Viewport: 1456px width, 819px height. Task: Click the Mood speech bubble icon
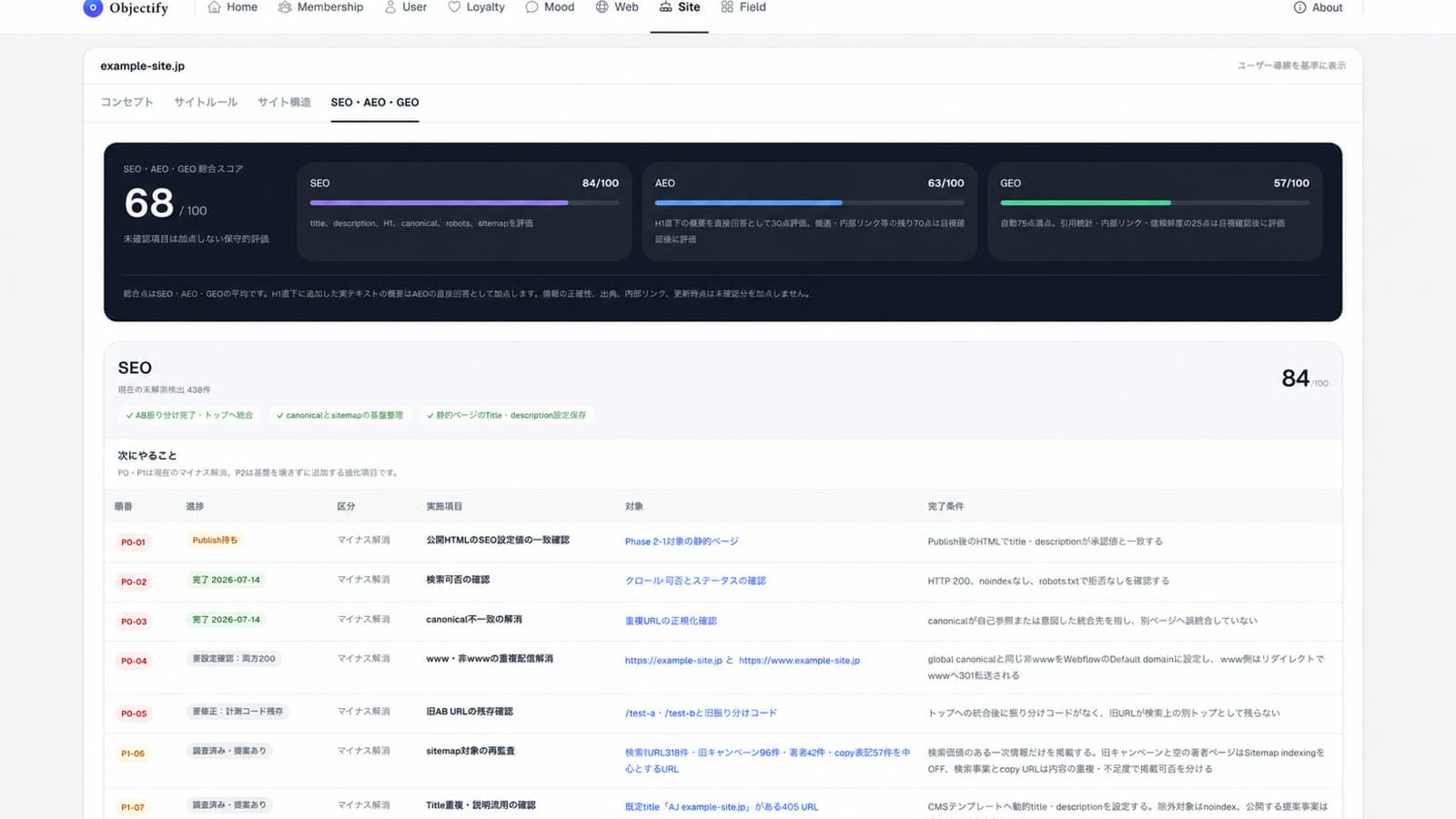click(x=531, y=7)
